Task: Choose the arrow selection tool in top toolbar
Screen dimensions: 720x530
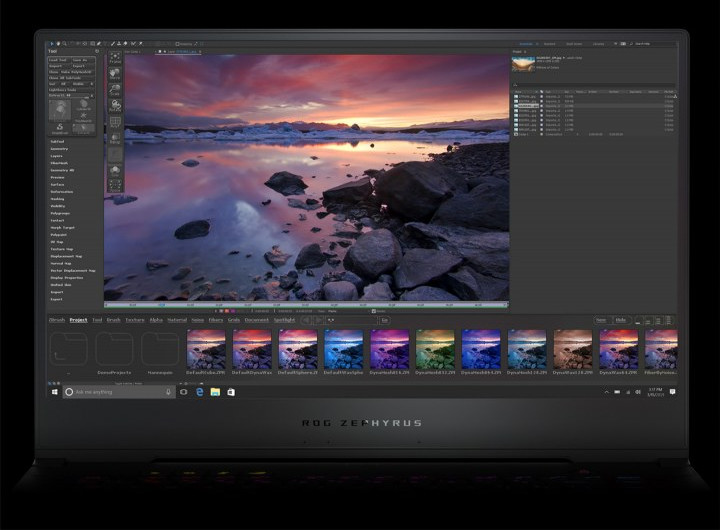Action: click(52, 44)
